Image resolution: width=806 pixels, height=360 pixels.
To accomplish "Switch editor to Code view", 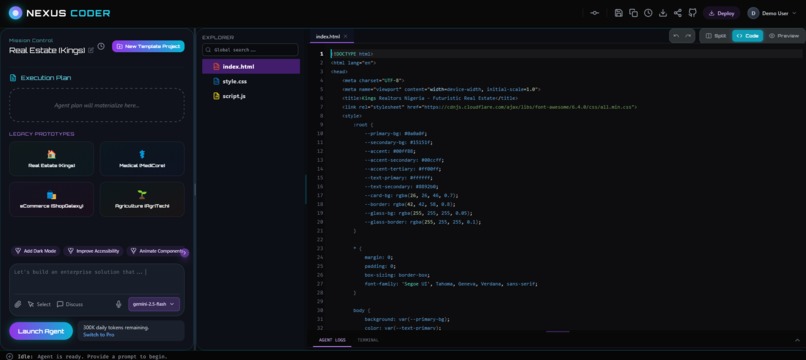I will (747, 36).
